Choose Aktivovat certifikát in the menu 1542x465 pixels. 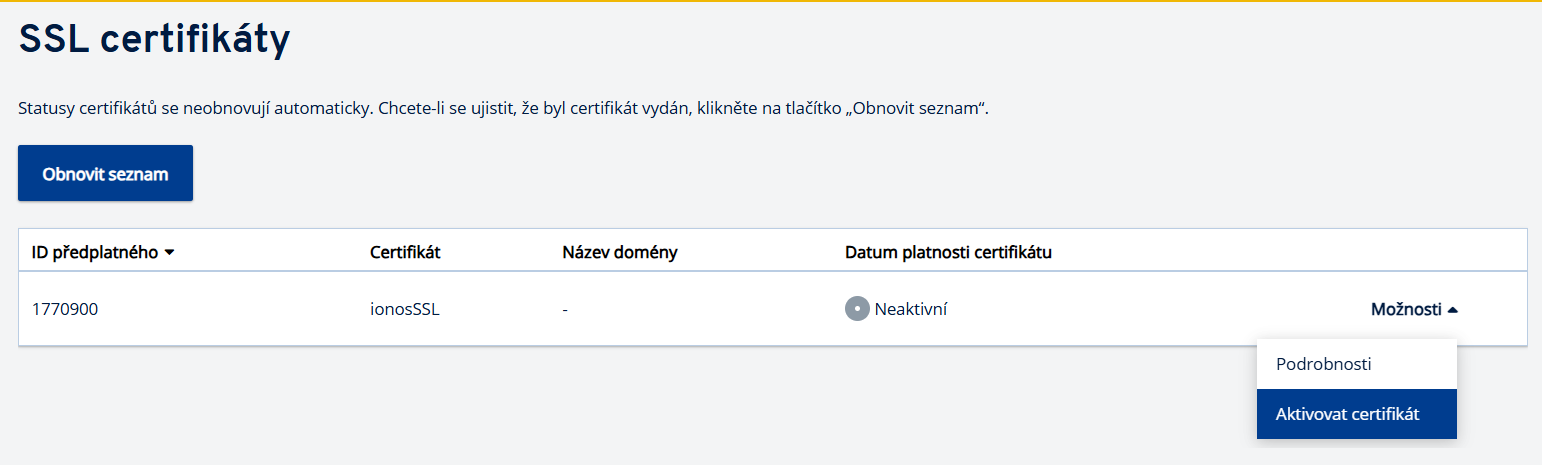1347,414
